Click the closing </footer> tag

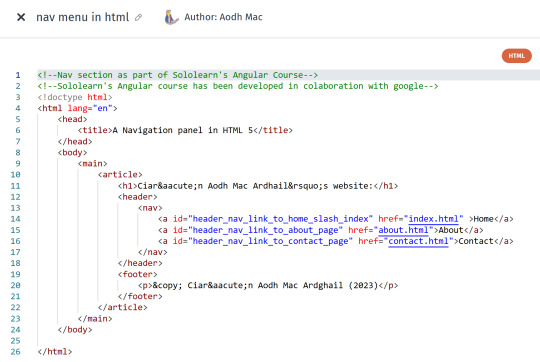click(140, 296)
